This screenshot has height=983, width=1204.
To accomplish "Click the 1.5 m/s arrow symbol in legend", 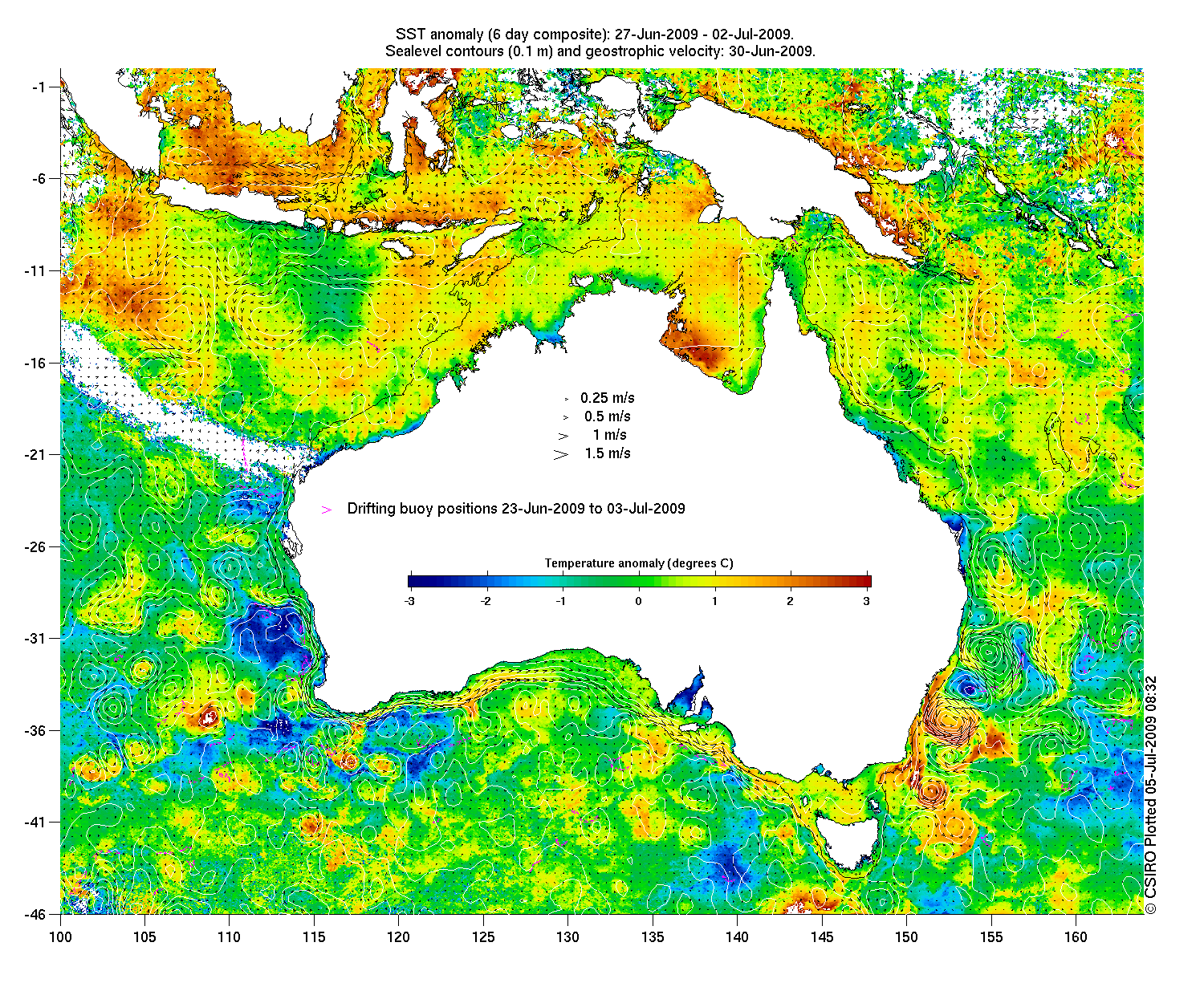I will click(560, 454).
